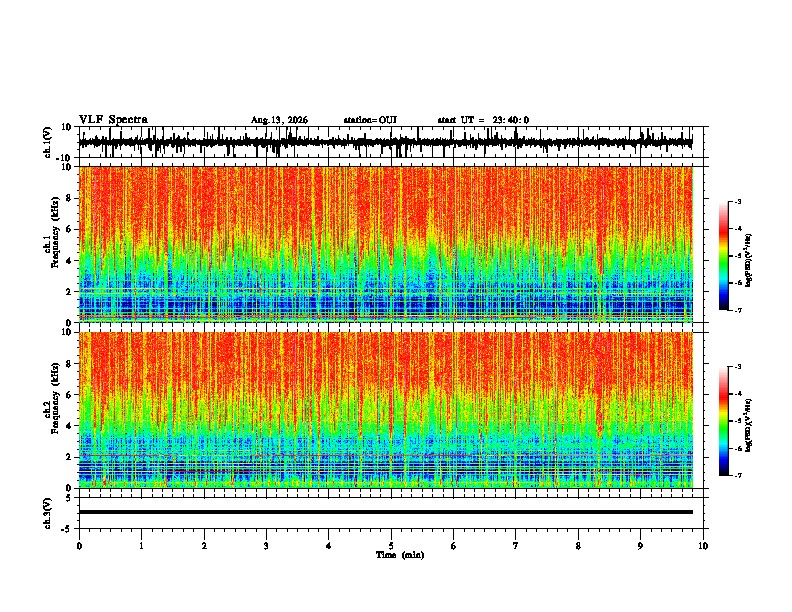Click the "-7" value on ch.2 colorbar
The width and height of the screenshot is (792, 612).
tap(737, 476)
